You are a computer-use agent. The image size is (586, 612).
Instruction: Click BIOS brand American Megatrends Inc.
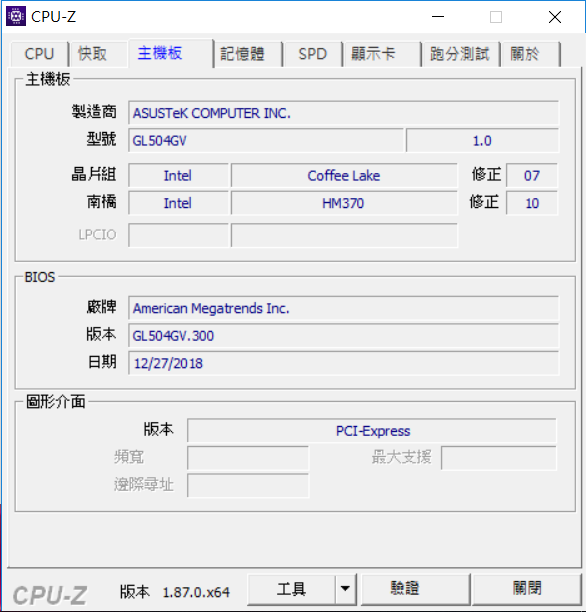[x=344, y=308]
